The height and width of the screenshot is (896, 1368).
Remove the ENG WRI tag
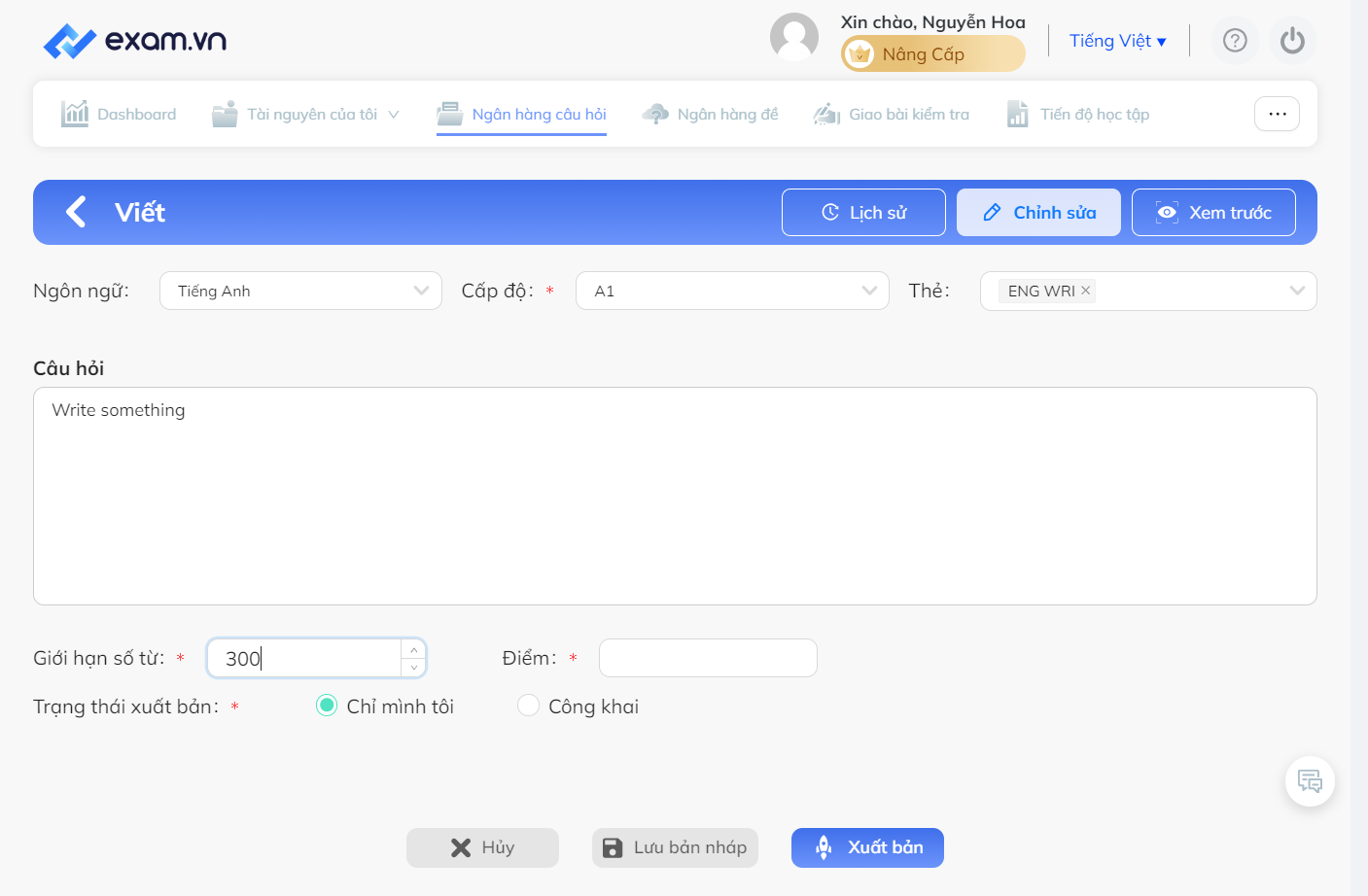[1086, 291]
